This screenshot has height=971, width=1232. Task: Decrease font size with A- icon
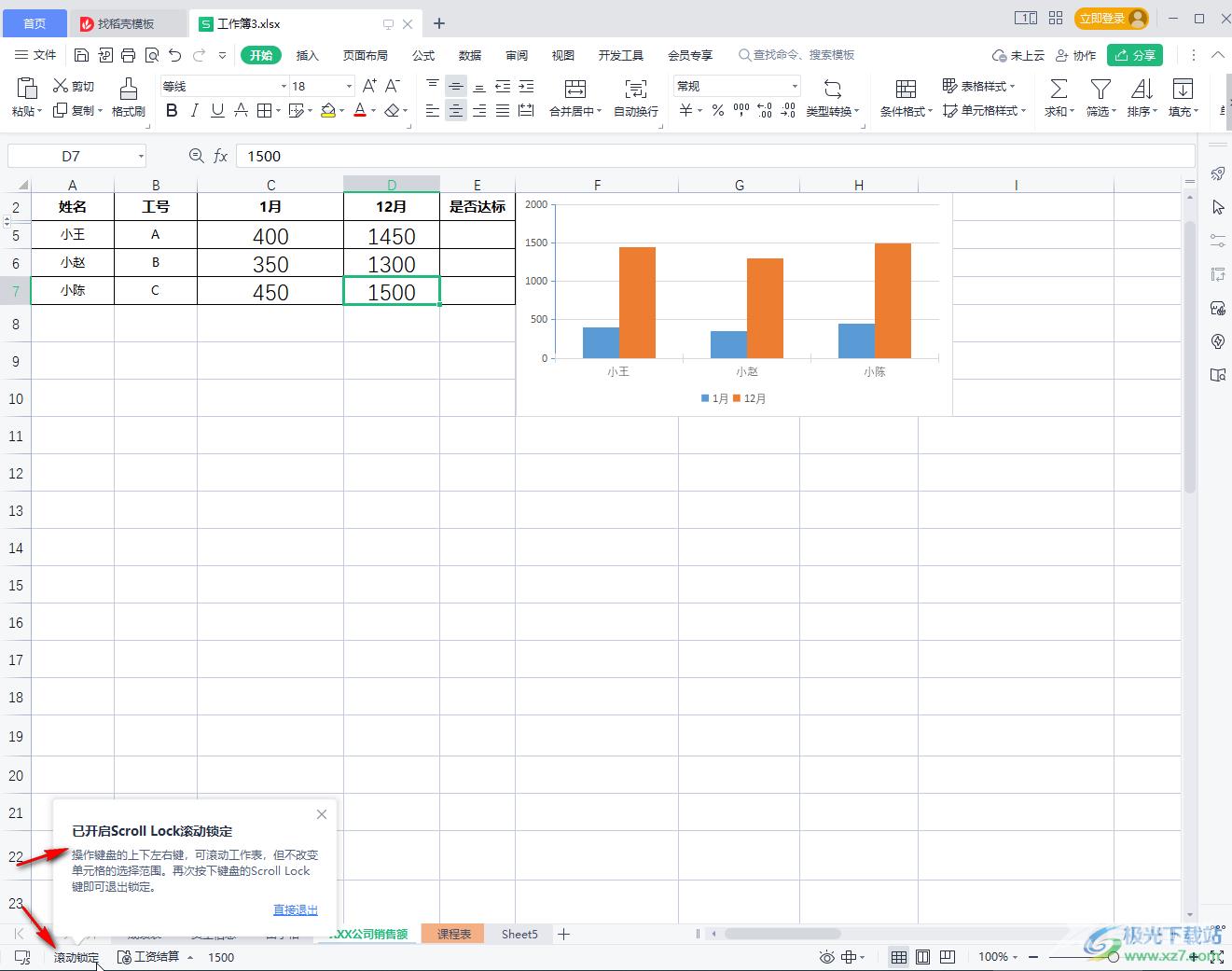pos(393,86)
